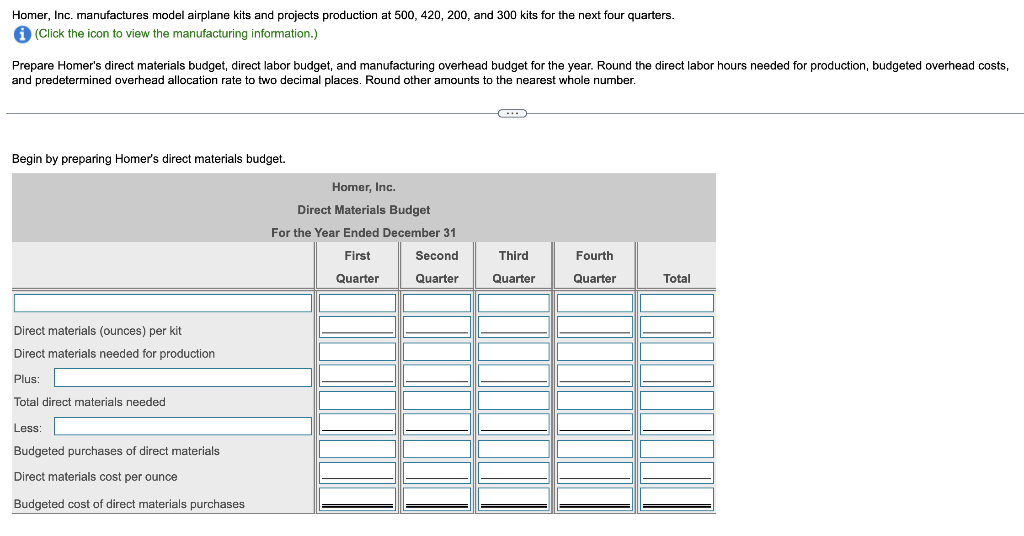
Task: Click the ellipsis expander on the divider
Action: click(x=512, y=114)
